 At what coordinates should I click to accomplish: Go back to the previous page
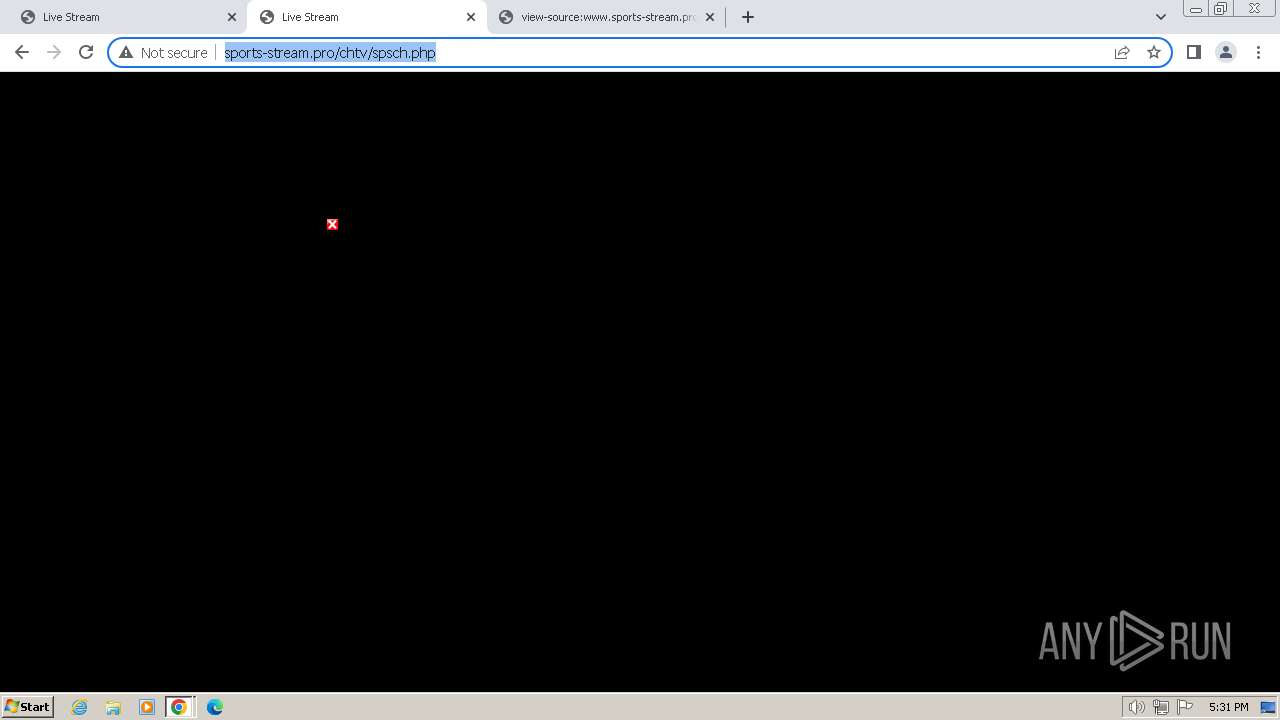(22, 52)
